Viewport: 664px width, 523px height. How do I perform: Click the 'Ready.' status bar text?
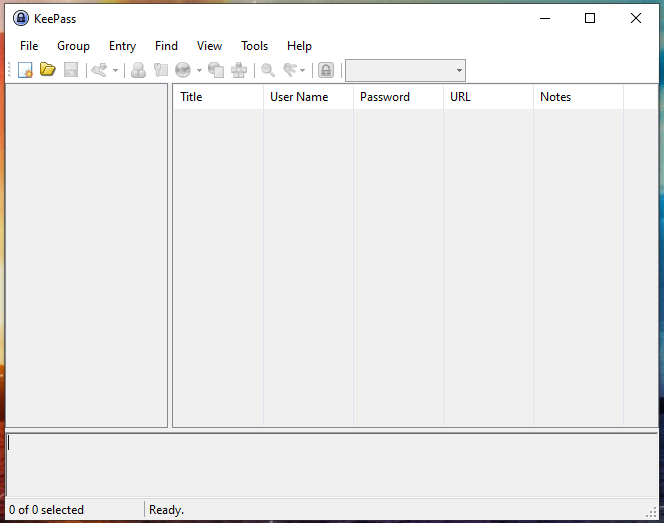click(166, 510)
